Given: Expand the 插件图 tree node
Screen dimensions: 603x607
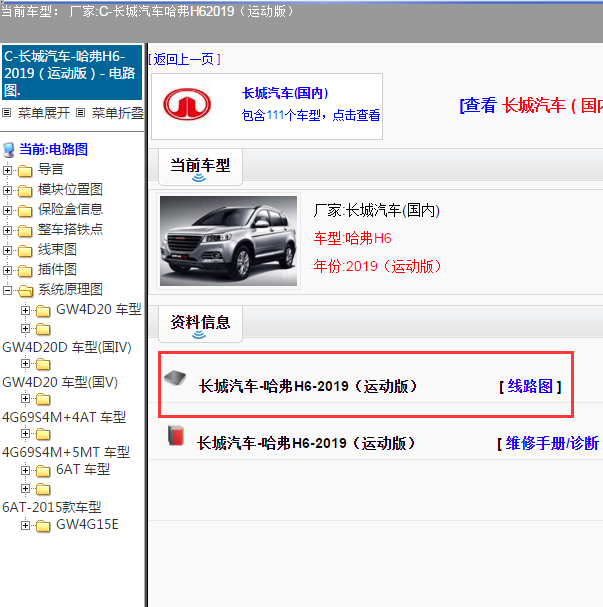Looking at the screenshot, I should (7, 270).
